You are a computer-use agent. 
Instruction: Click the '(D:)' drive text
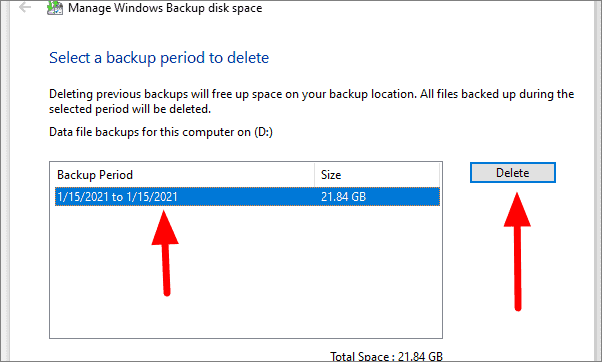pyautogui.click(x=263, y=132)
